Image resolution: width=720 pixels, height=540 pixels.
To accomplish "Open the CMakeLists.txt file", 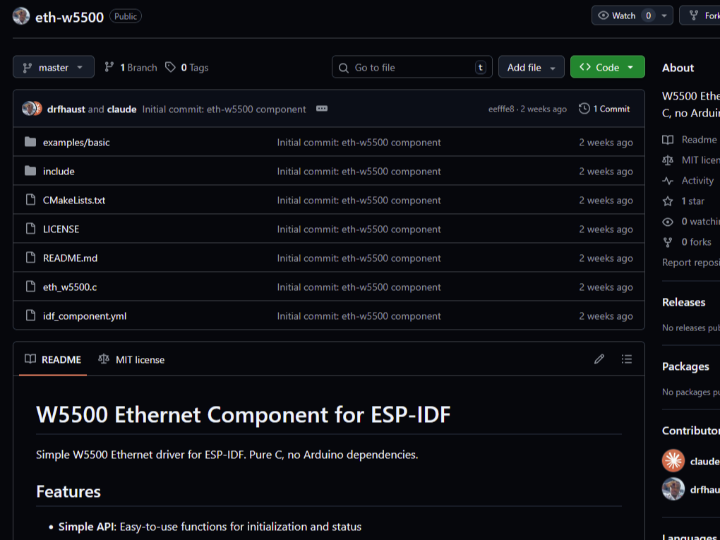I will click(74, 200).
